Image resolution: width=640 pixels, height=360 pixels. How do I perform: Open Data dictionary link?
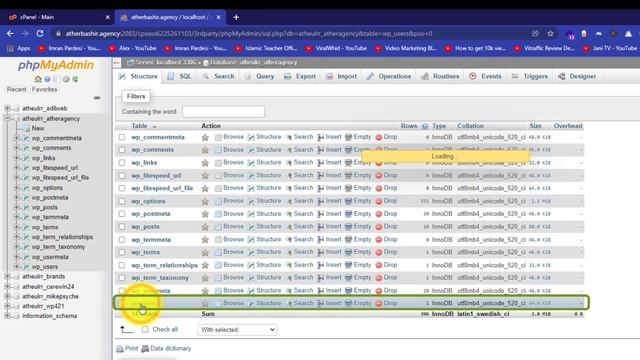click(166, 349)
